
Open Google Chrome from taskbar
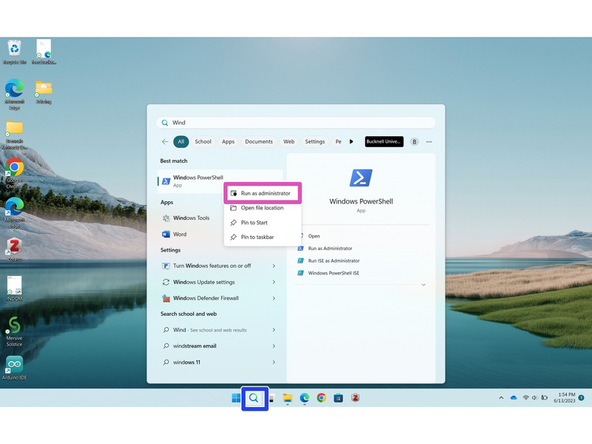(321, 398)
